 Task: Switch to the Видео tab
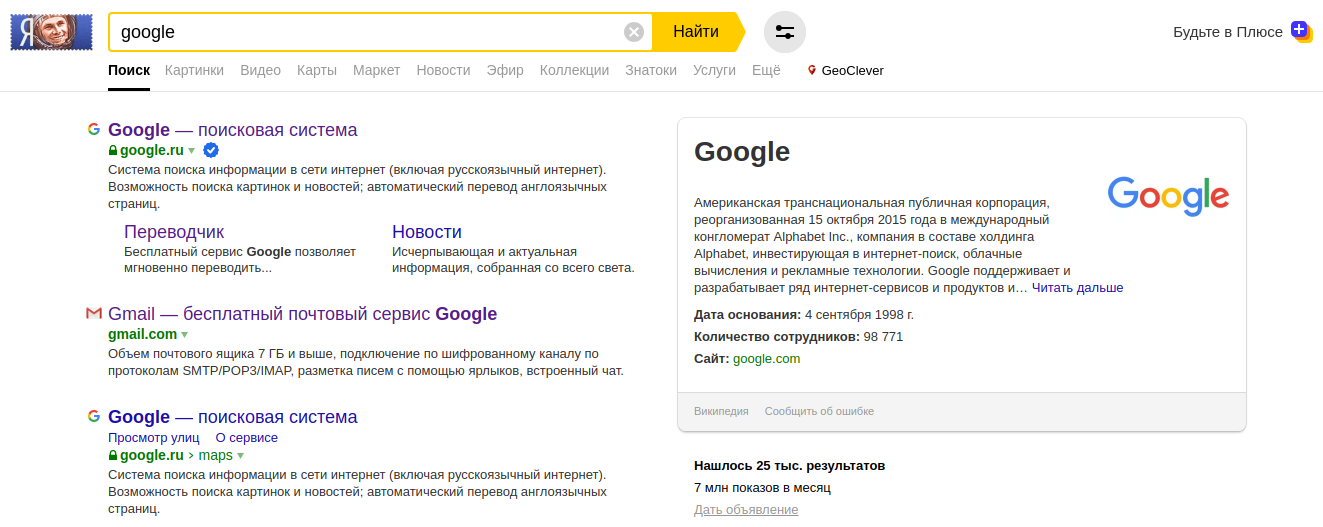[260, 71]
